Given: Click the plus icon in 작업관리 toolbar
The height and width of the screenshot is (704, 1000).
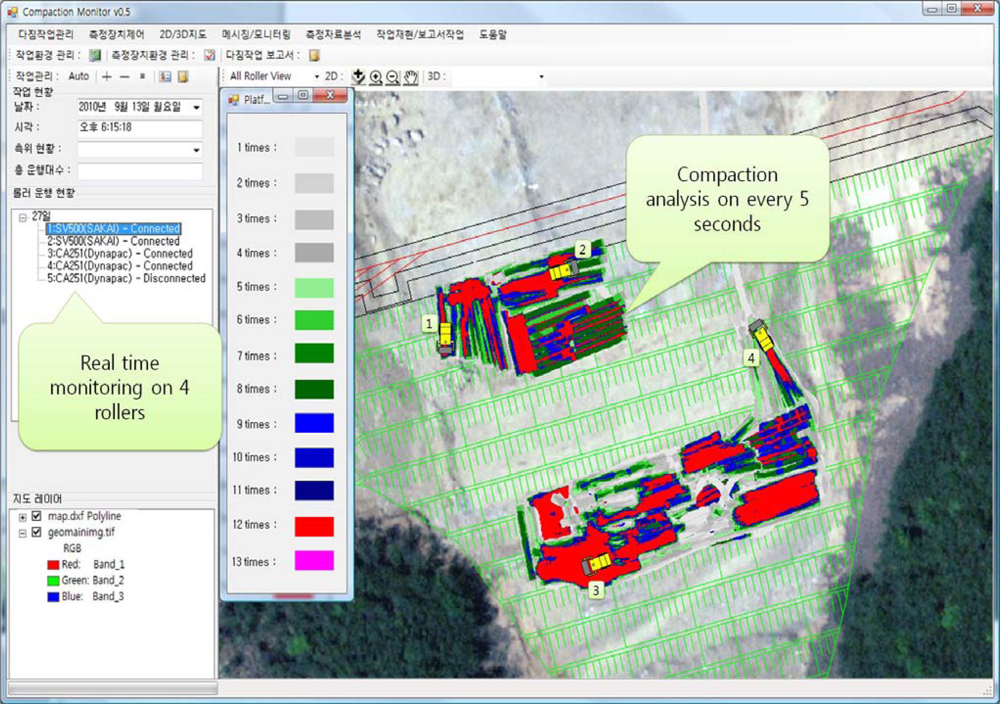Looking at the screenshot, I should [107, 76].
